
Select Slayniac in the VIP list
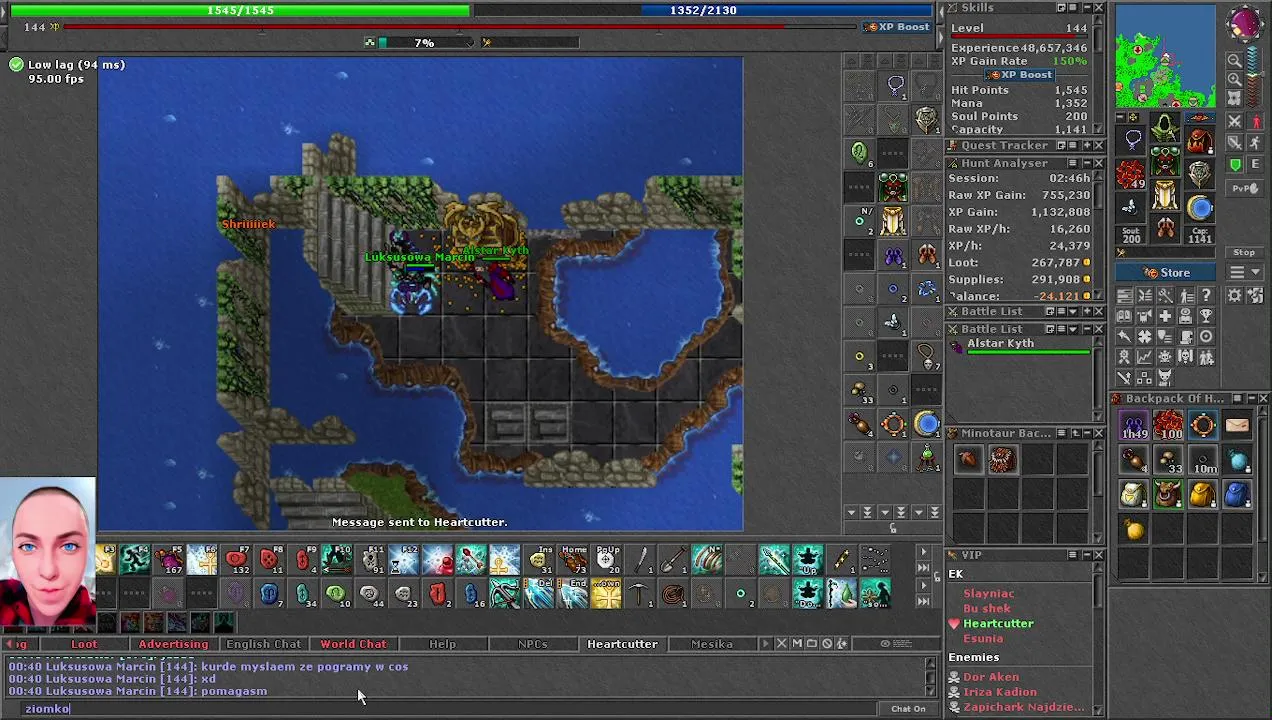pyautogui.click(x=988, y=594)
